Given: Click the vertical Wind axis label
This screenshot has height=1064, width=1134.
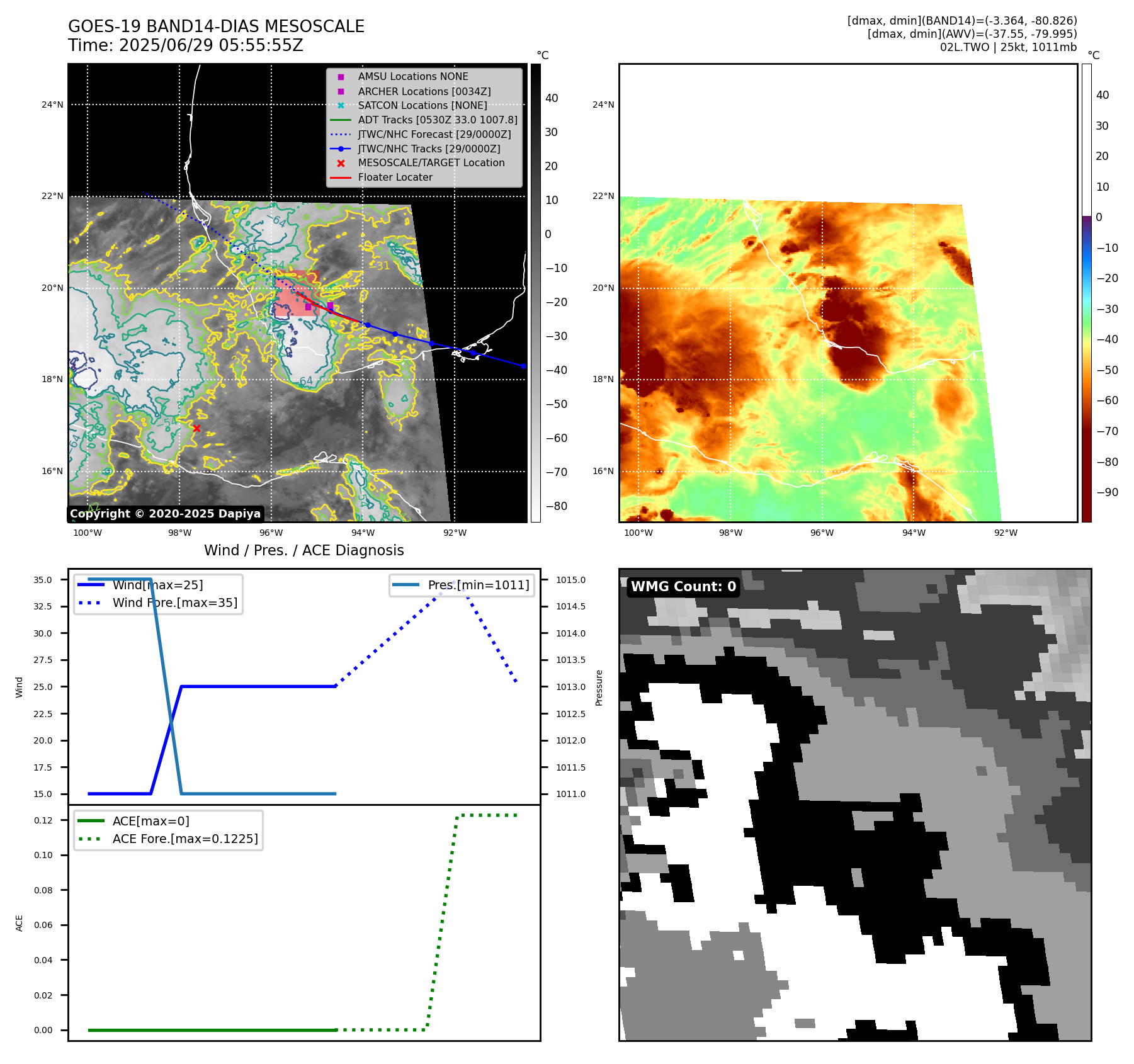Looking at the screenshot, I should point(19,688).
